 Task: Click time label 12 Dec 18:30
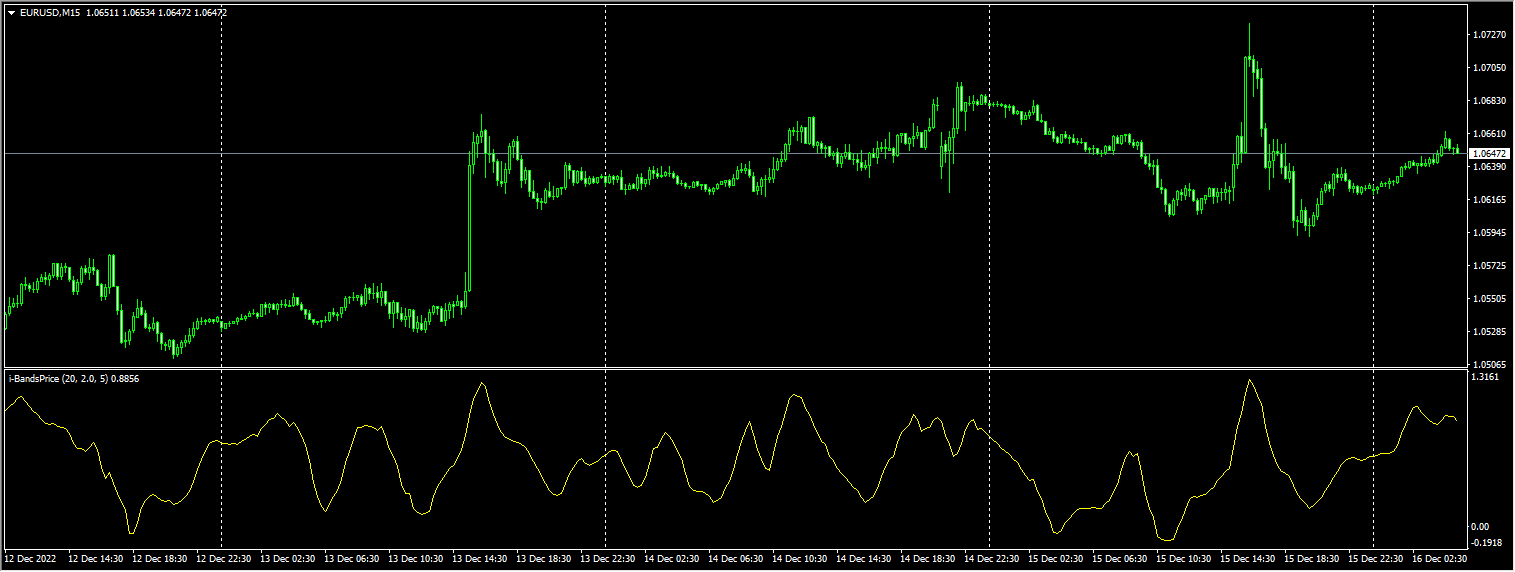pyautogui.click(x=158, y=558)
